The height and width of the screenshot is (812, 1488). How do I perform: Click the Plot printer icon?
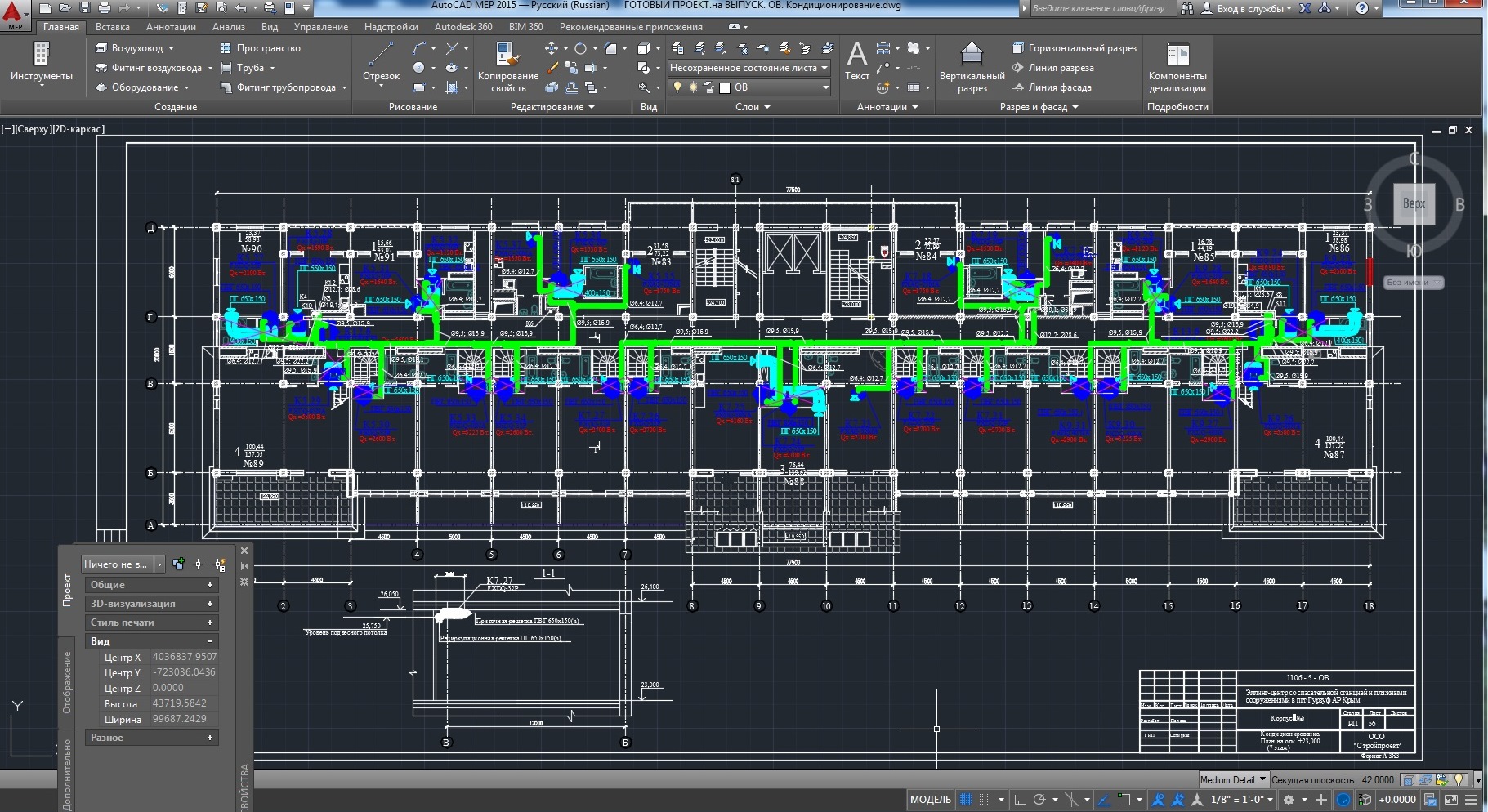(x=105, y=8)
